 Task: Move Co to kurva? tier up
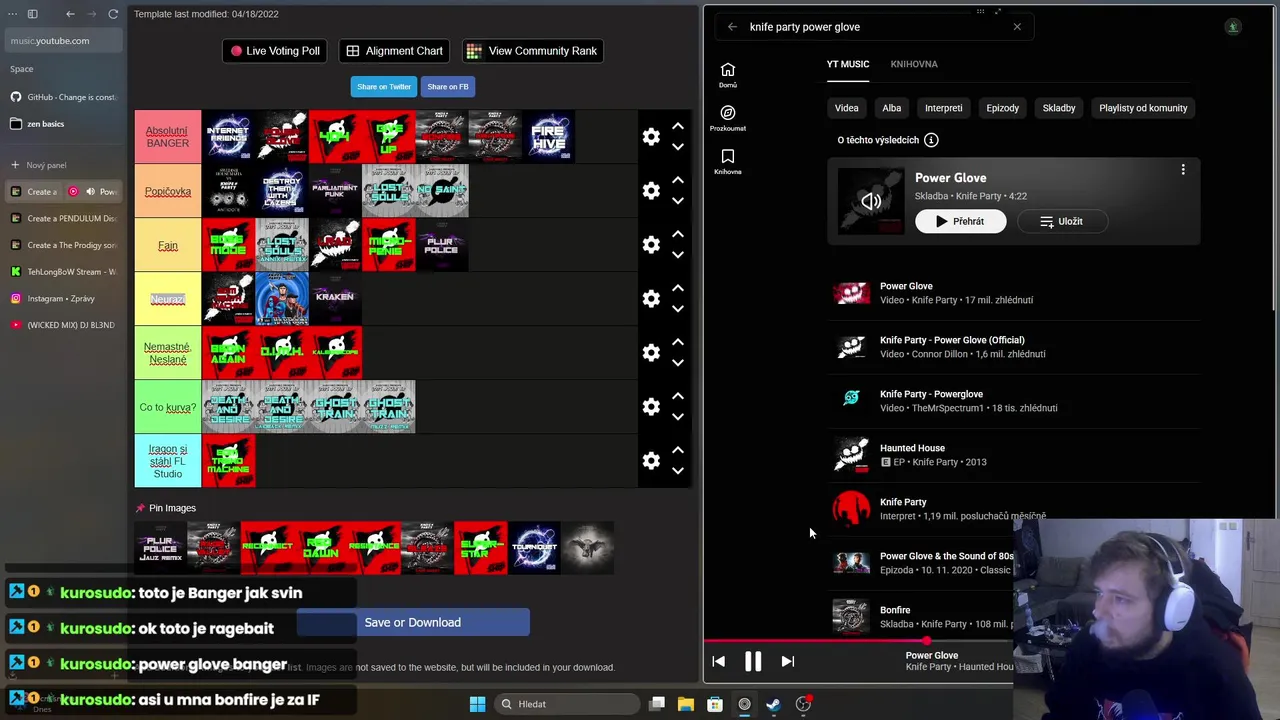(678, 396)
